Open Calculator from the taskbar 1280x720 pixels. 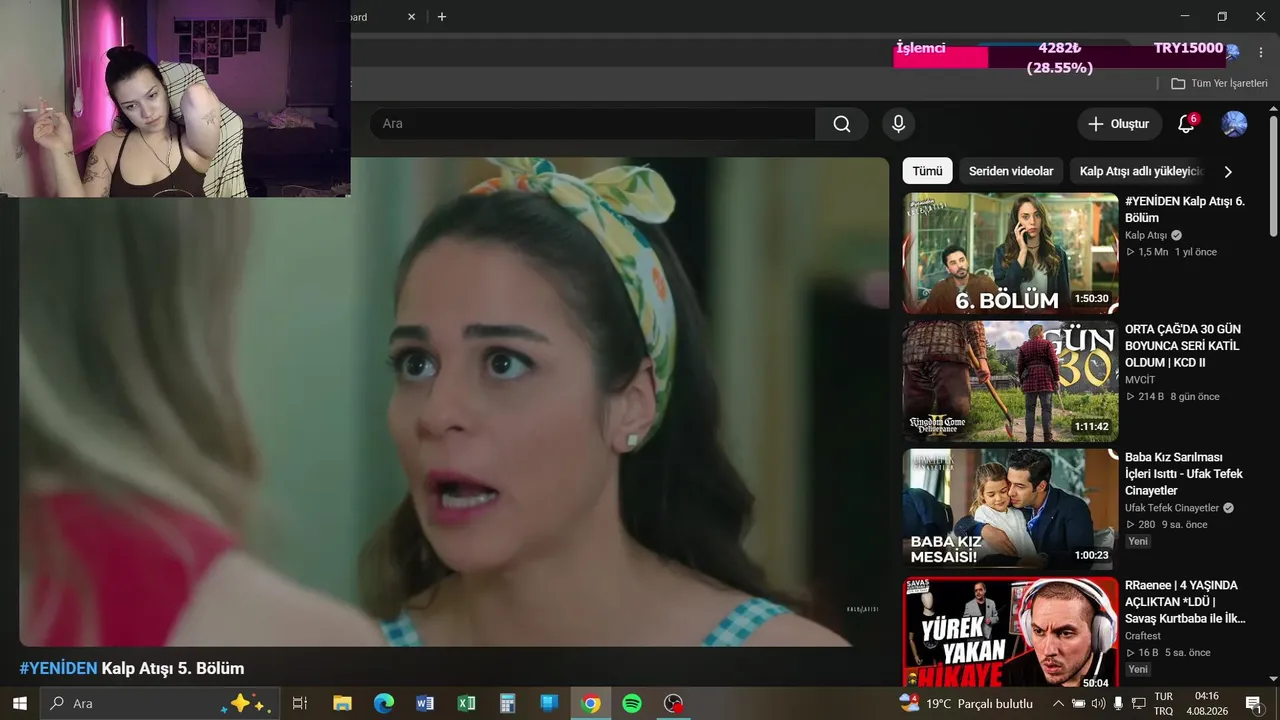(x=508, y=703)
